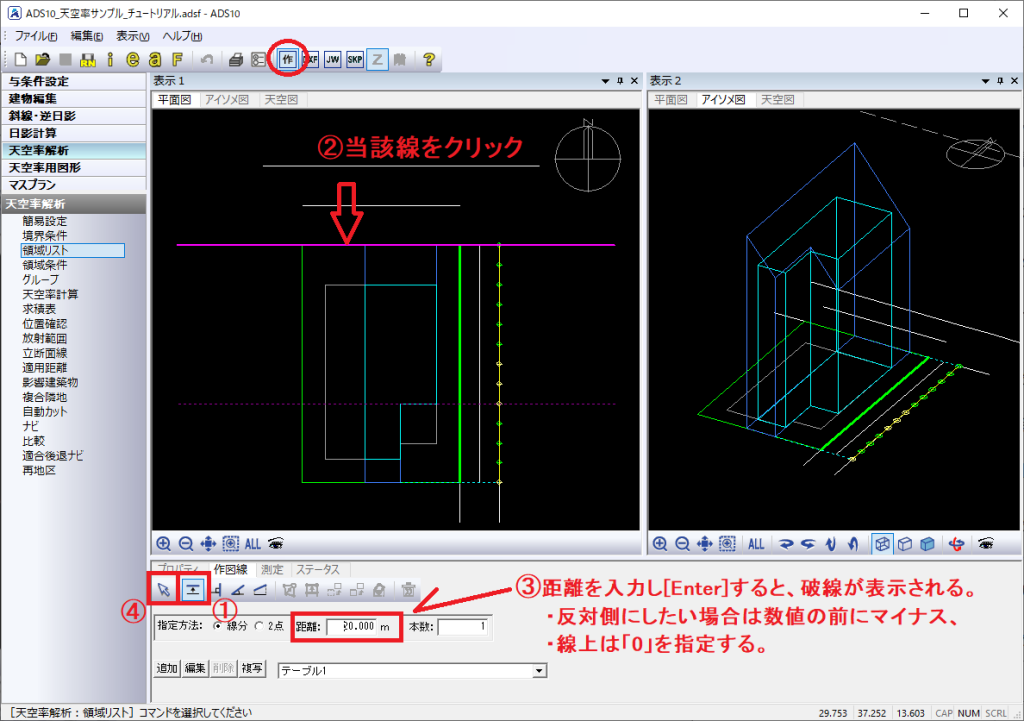Expand the 斜線・逆日影 section
This screenshot has height=721, width=1024.
(73, 116)
